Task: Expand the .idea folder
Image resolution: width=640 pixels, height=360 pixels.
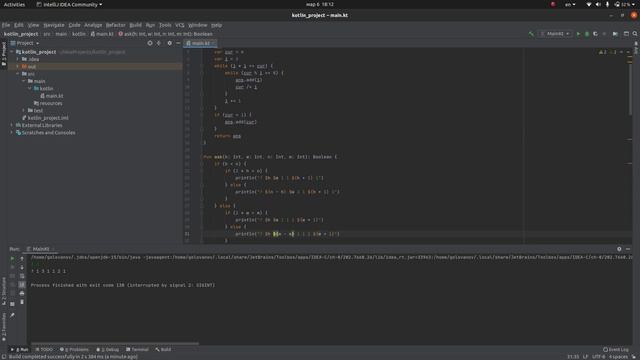Action: point(18,59)
